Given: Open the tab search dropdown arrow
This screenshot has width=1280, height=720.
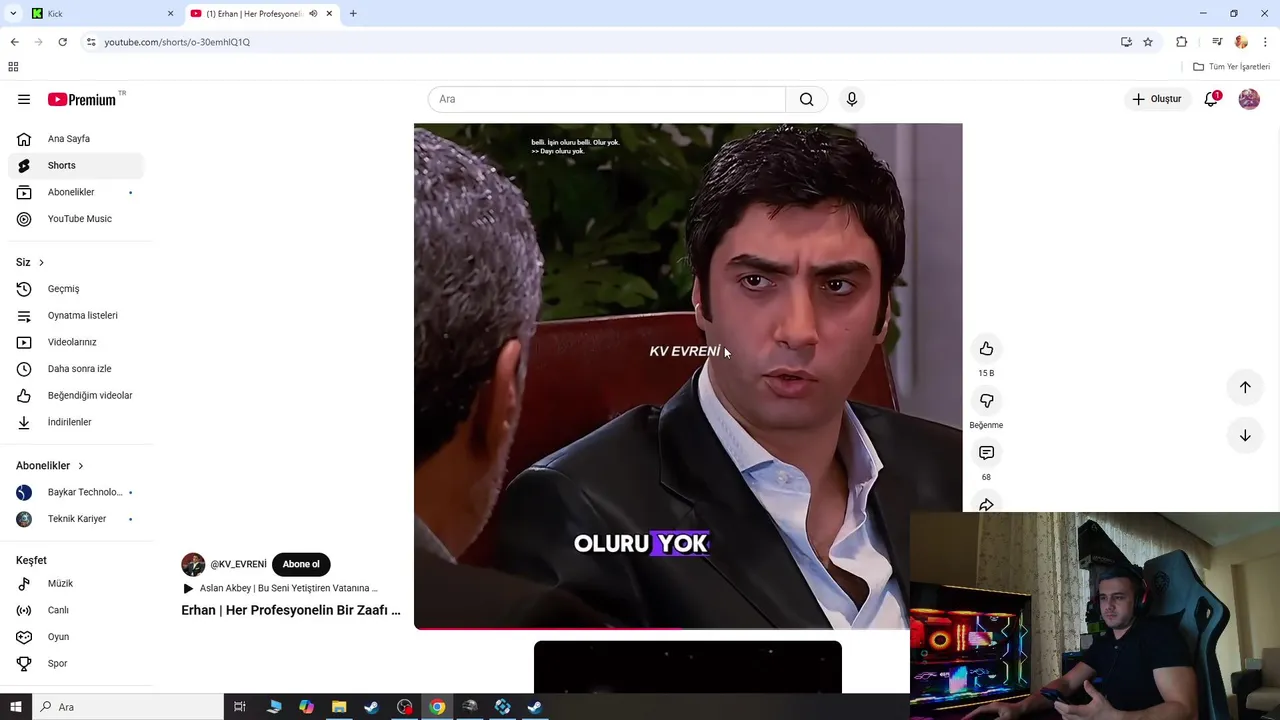Looking at the screenshot, I should click(x=13, y=14).
